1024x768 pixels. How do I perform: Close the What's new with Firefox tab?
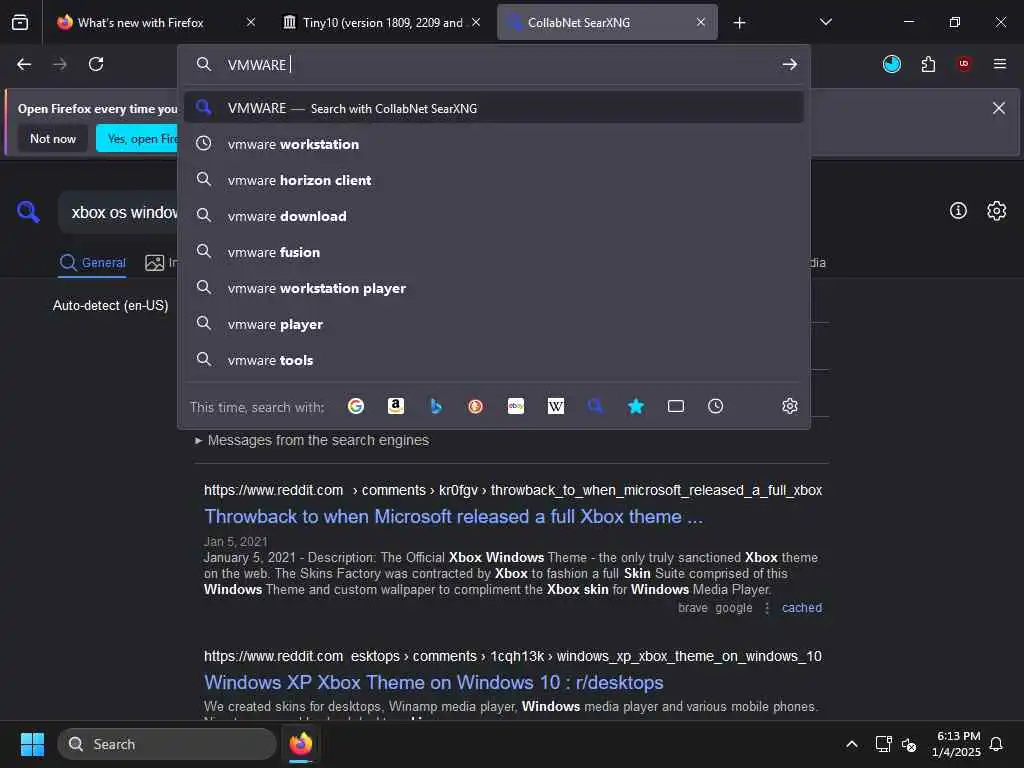tap(251, 22)
